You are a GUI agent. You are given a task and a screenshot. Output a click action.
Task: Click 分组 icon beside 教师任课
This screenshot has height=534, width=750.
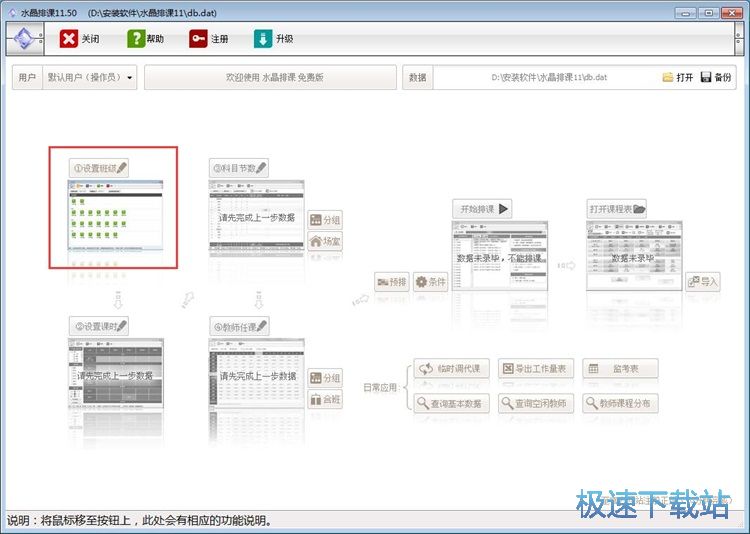tap(325, 378)
